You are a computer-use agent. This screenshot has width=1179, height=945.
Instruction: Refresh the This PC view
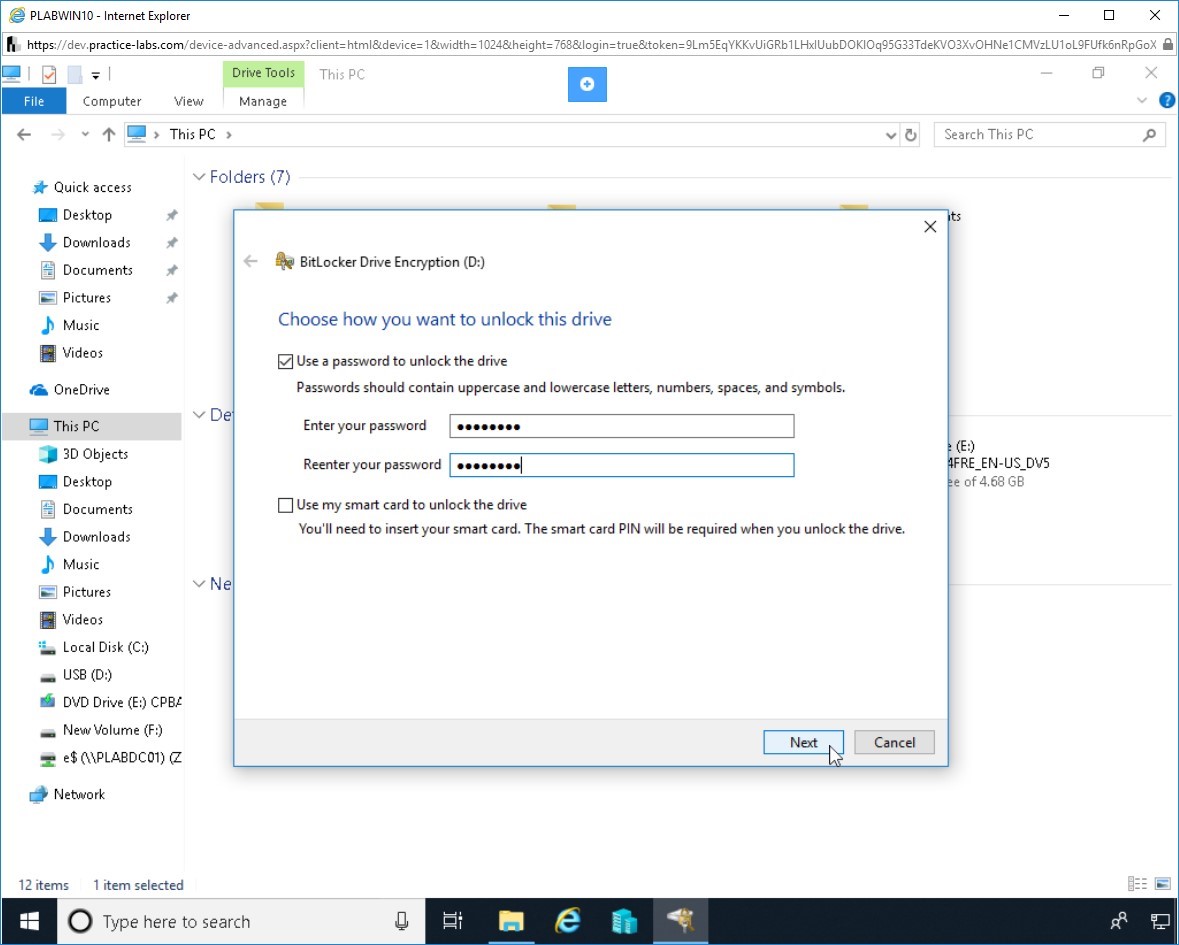tap(911, 135)
